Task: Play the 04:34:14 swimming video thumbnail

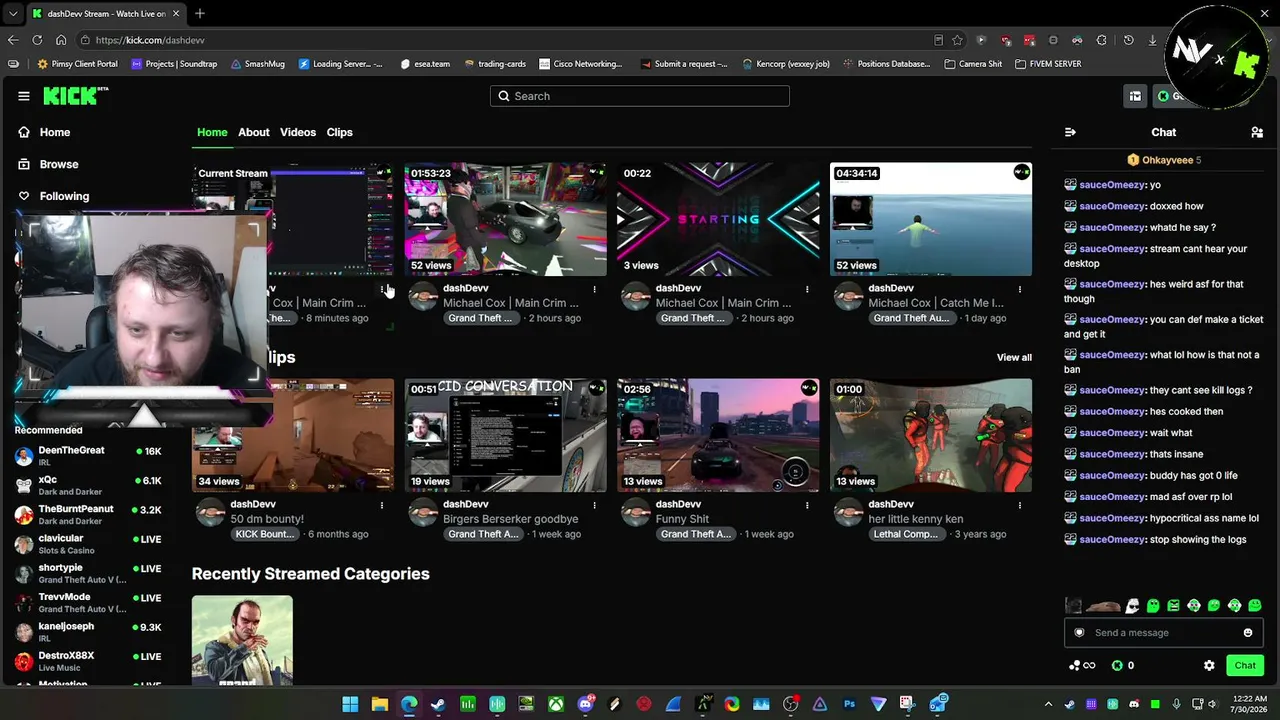Action: [931, 219]
